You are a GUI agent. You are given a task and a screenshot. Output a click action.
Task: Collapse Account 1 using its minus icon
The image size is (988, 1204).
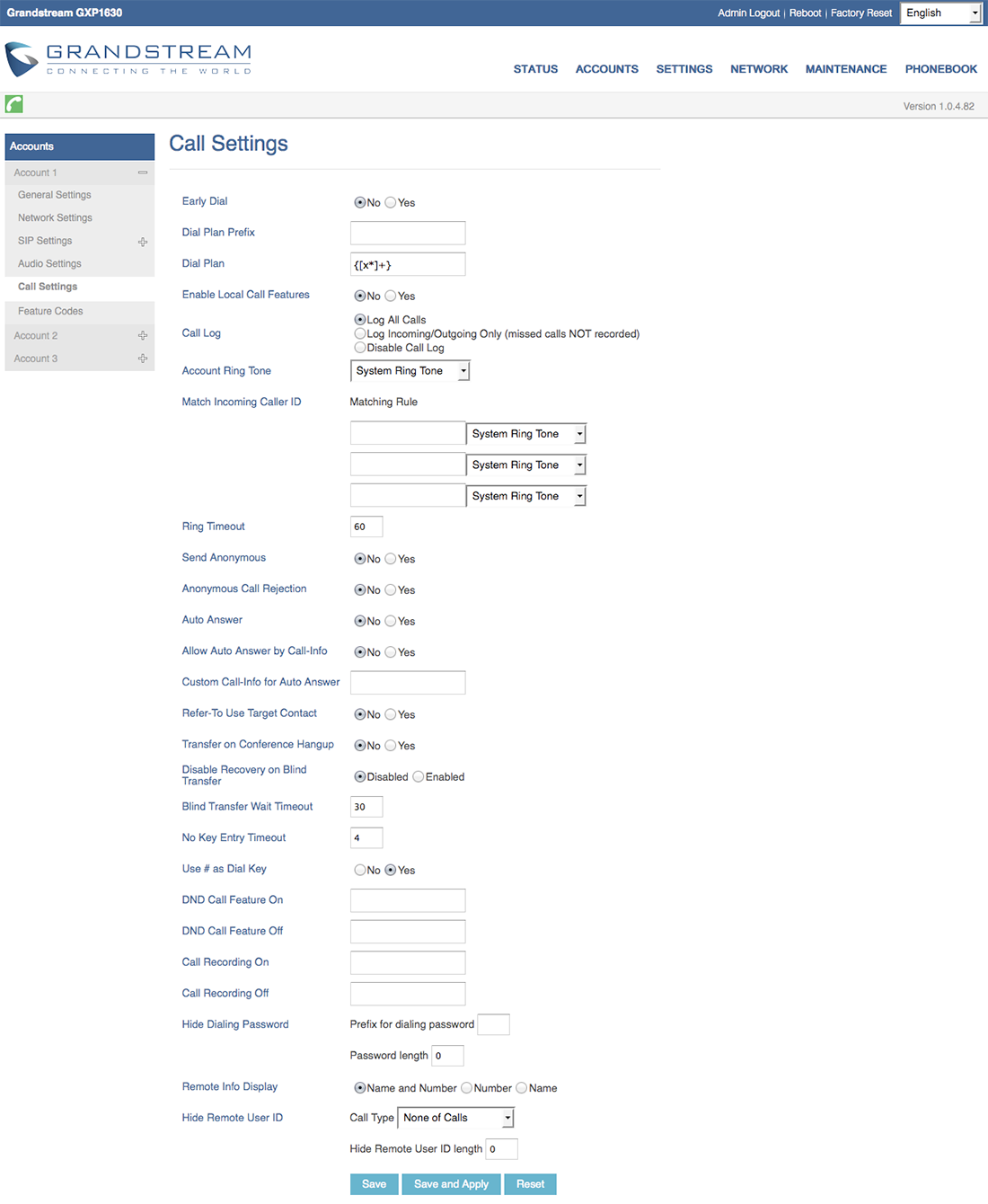click(x=142, y=173)
